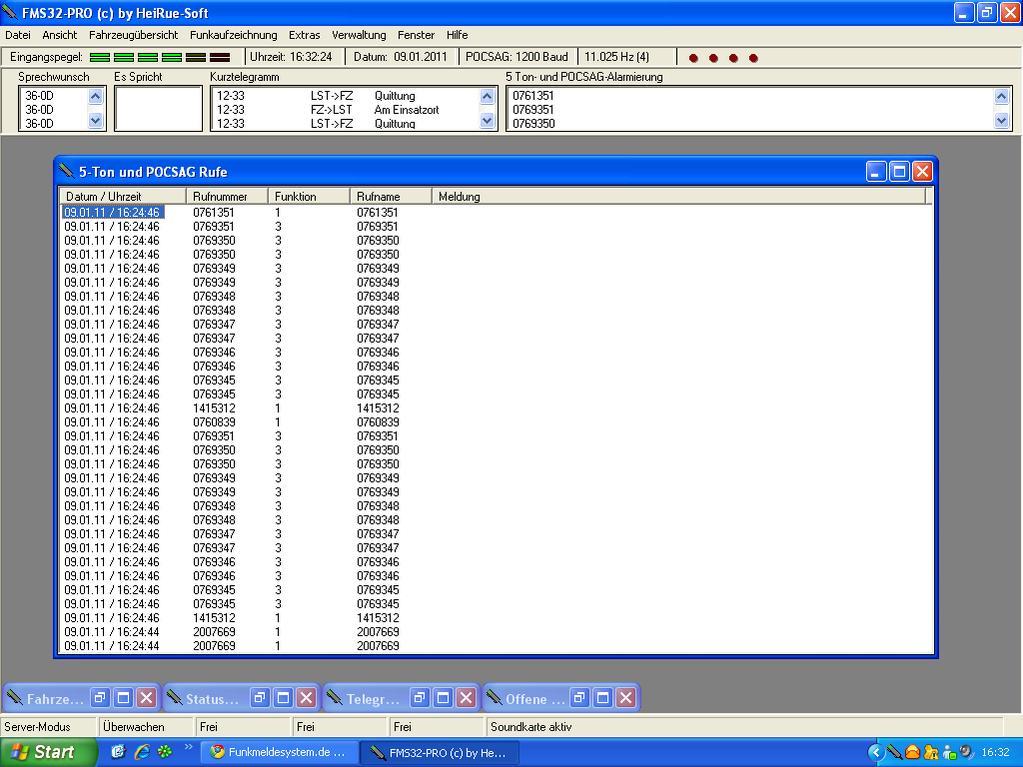The image size is (1023, 767).
Task: Restore the minimized Fahrze... window
Action: pyautogui.click(x=100, y=698)
